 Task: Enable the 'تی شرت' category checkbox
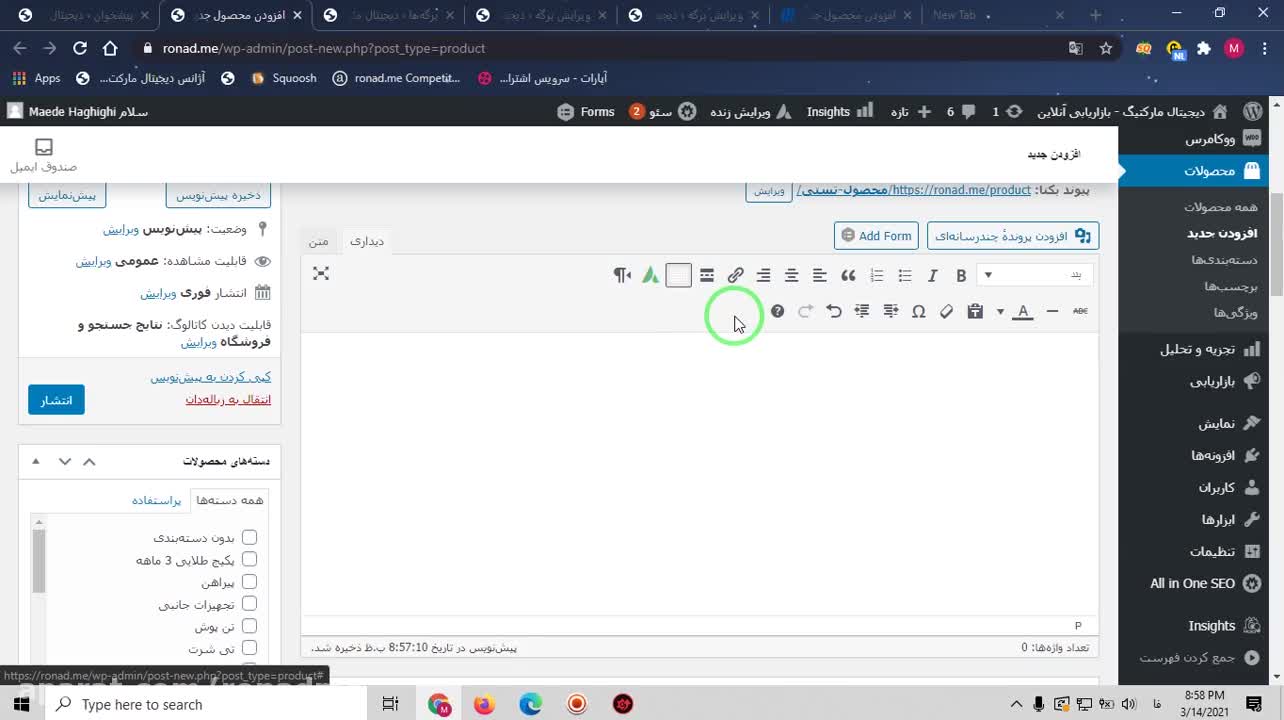249,648
